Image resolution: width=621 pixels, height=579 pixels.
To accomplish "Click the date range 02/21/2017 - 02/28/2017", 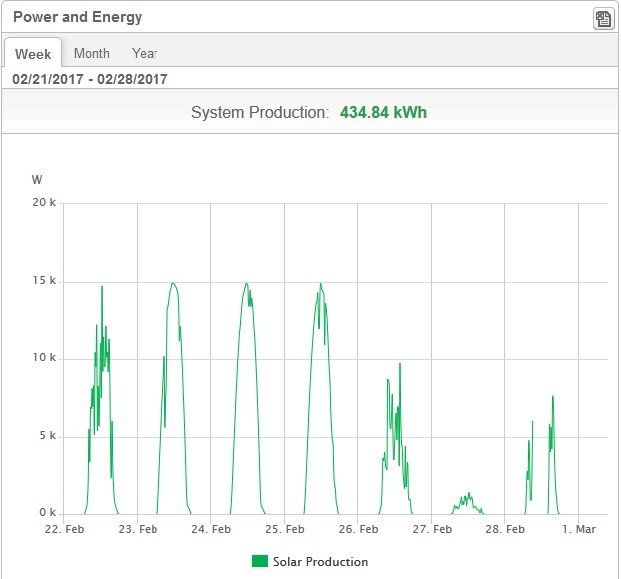I will (x=90, y=79).
